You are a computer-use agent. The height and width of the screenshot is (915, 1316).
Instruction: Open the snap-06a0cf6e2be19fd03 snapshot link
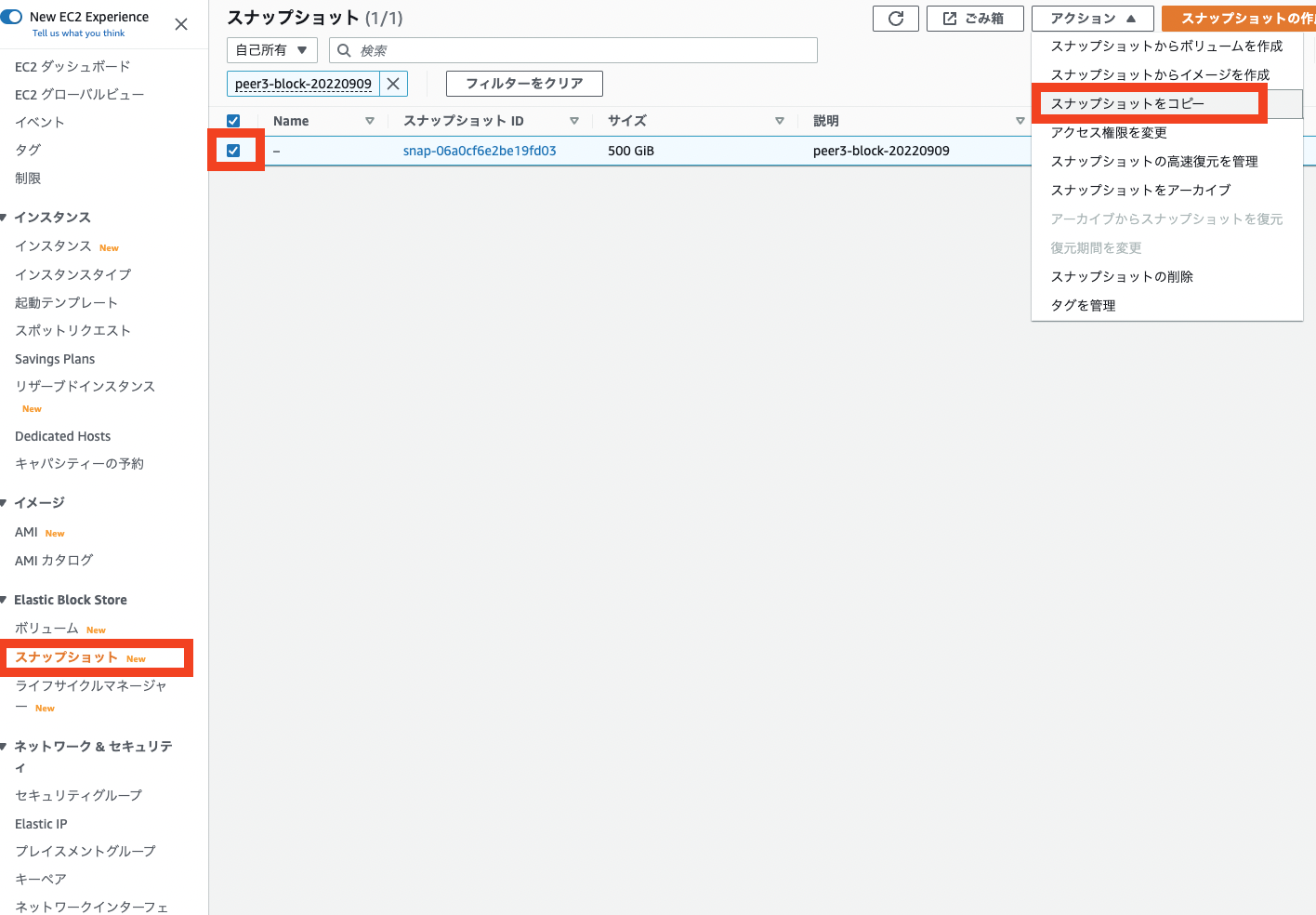tap(480, 151)
